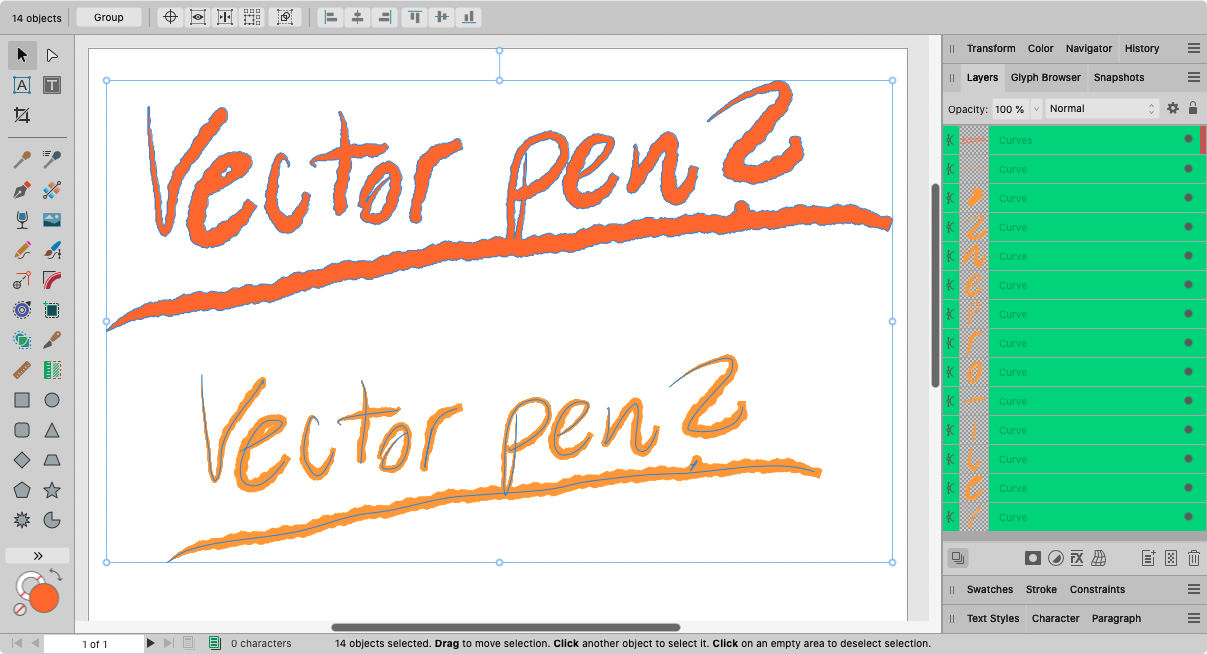
Task: Select the Artistic Text tool
Action: [22, 86]
